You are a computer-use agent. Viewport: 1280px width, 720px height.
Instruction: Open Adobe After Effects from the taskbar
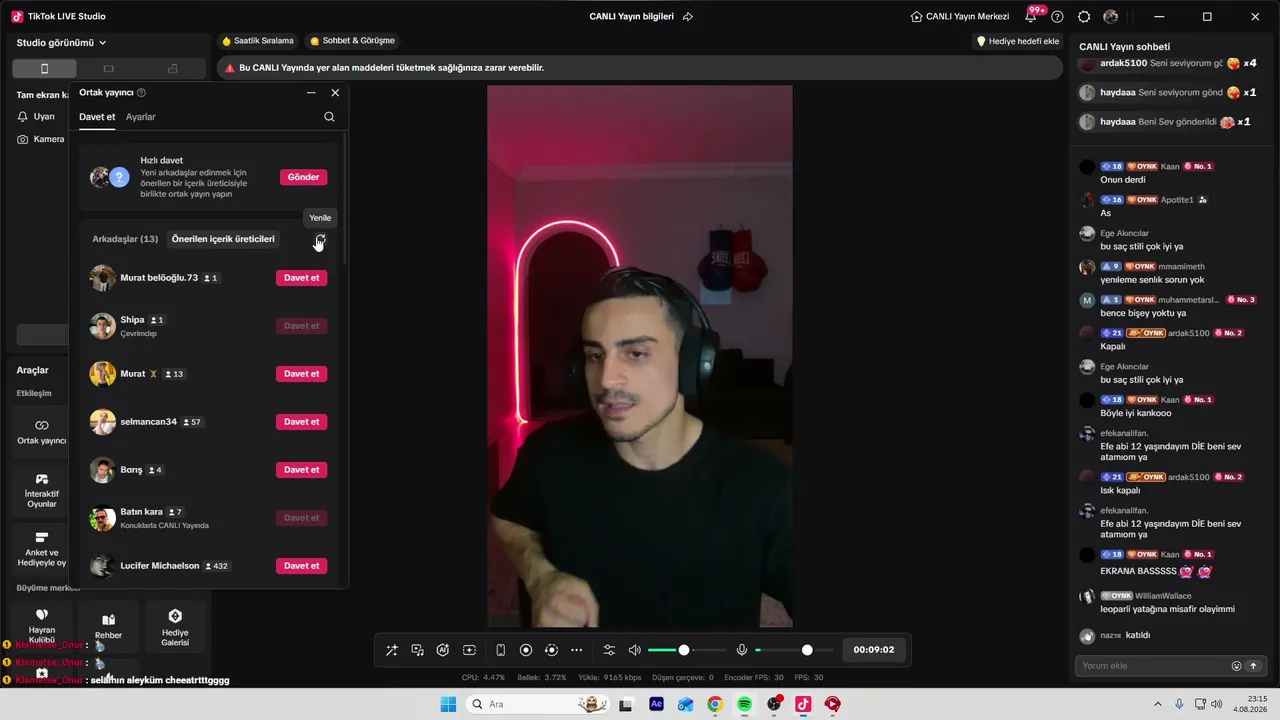point(656,704)
